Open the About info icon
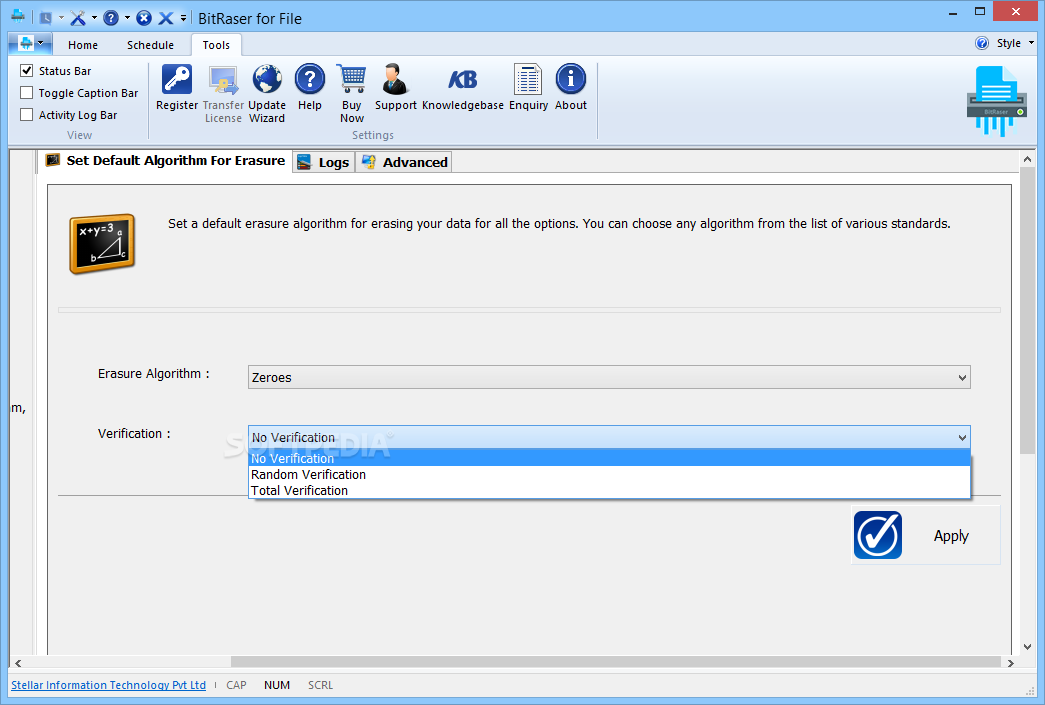The height and width of the screenshot is (705, 1045). point(570,79)
